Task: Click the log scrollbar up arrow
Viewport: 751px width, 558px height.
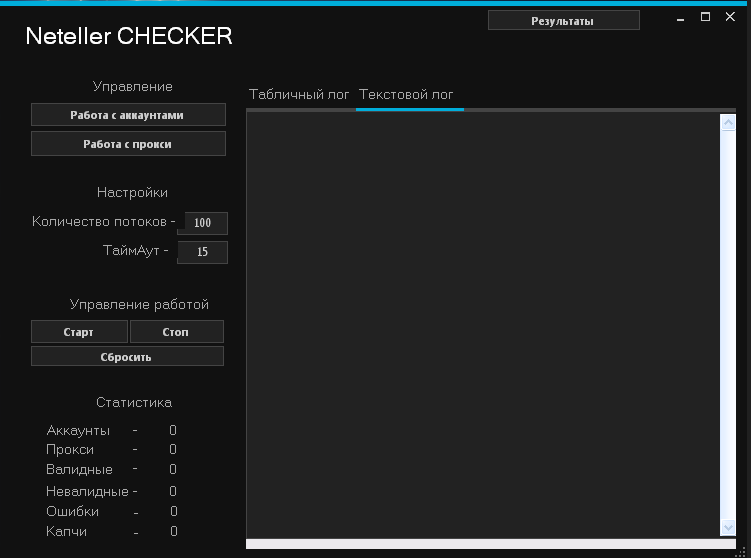Action: 728,123
